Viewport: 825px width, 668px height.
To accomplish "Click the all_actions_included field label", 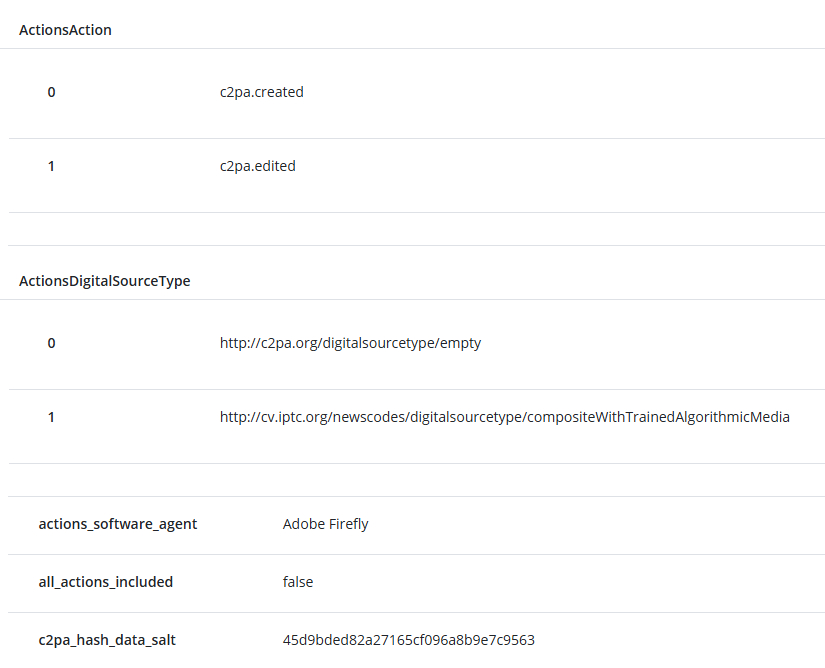I will pyautogui.click(x=106, y=582).
